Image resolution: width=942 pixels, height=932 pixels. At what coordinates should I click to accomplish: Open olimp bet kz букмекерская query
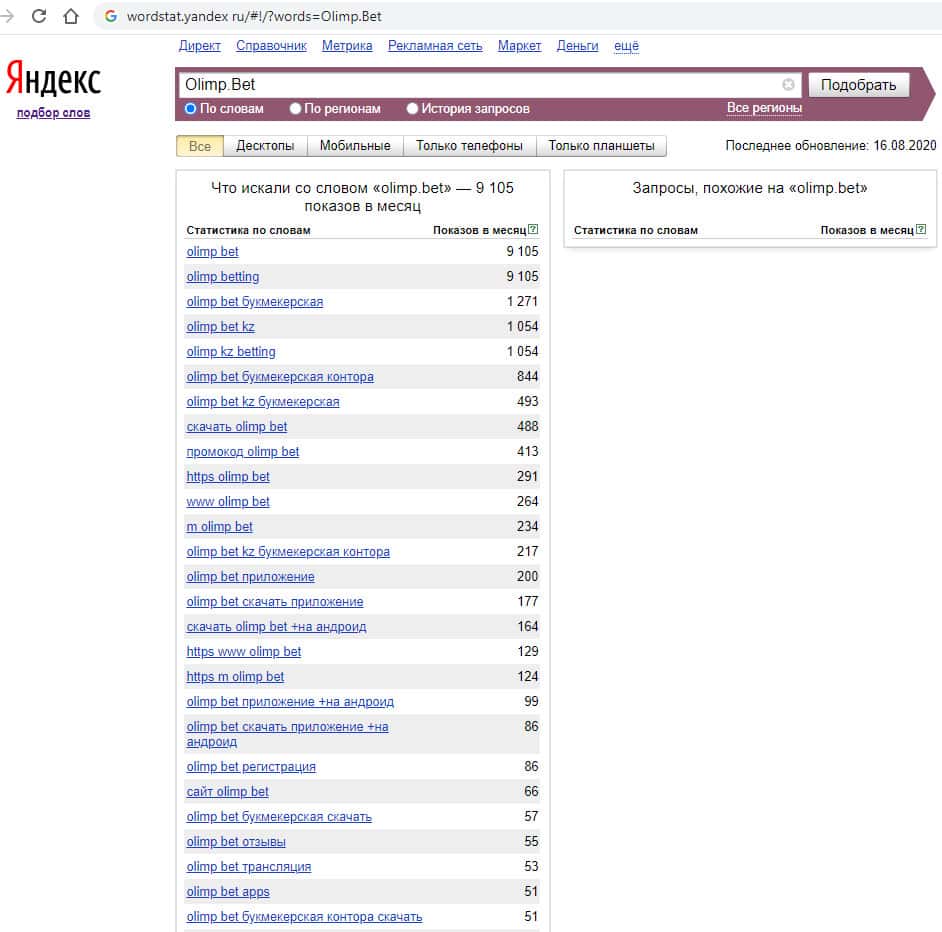click(263, 402)
